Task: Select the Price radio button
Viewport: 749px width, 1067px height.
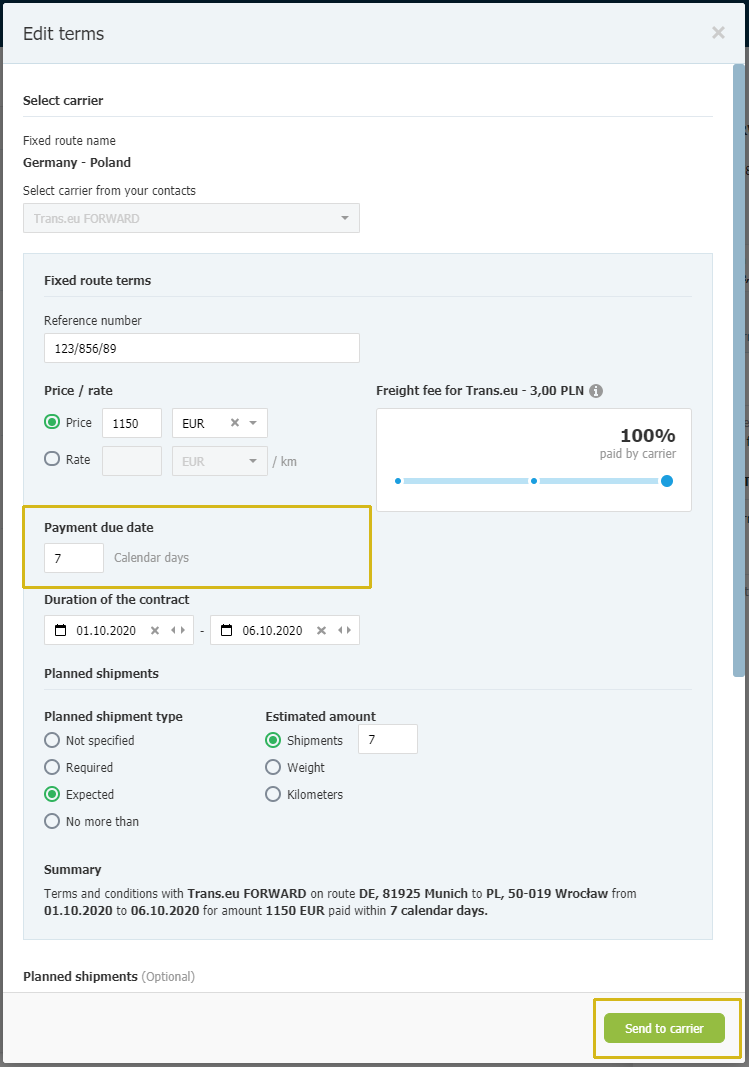Action: 52,422
